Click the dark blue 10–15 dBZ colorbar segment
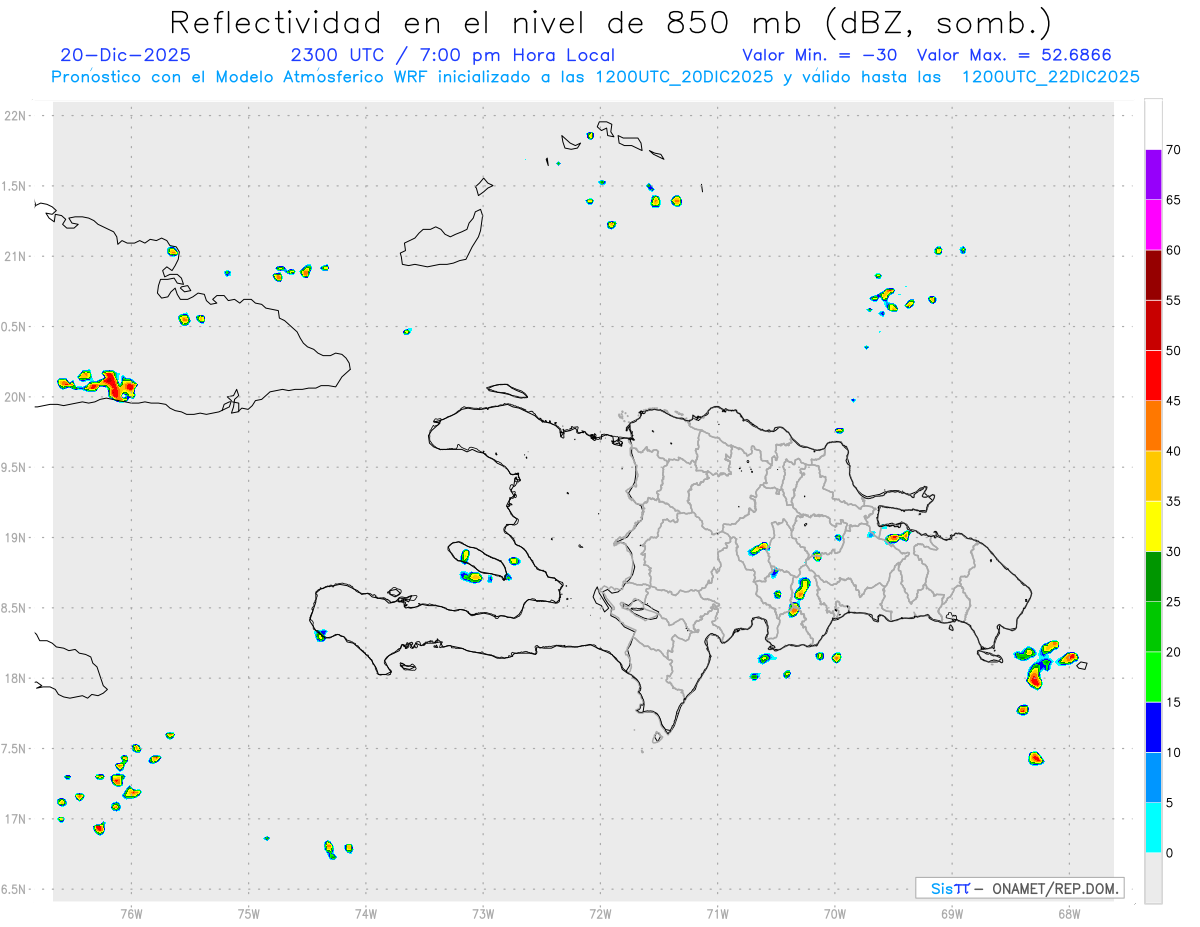The image size is (1200, 927). click(x=1153, y=727)
